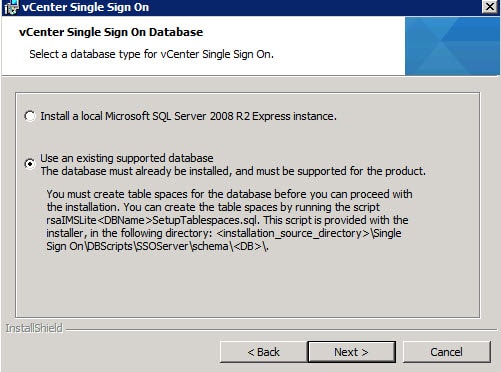Screen dimensions: 501x372
Task: Click the empty area of the options group box
Action: pyautogui.click(x=247, y=285)
